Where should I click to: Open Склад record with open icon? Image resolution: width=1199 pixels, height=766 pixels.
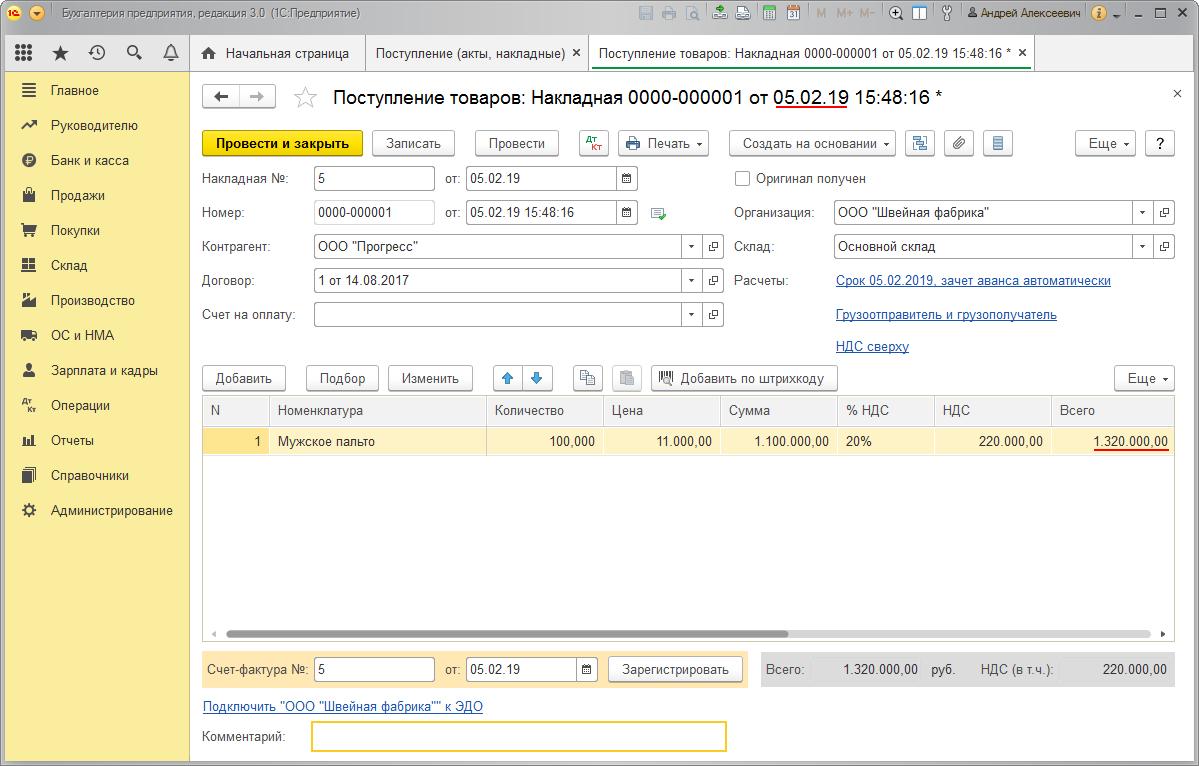point(1165,247)
